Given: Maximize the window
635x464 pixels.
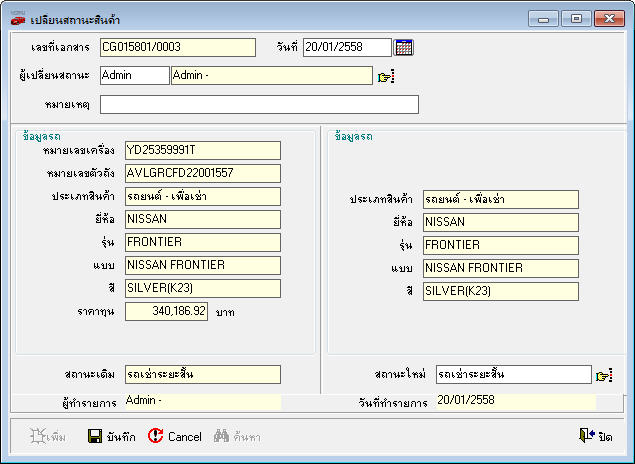Looking at the screenshot, I should point(576,19).
